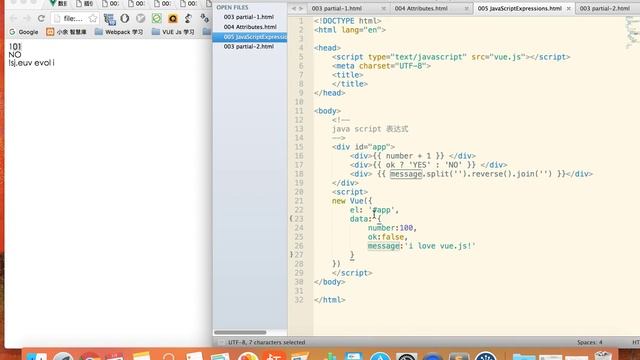This screenshot has width=640, height=360.
Task: Open the VUE Js 学习 bookmarks folder
Action: click(x=173, y=31)
